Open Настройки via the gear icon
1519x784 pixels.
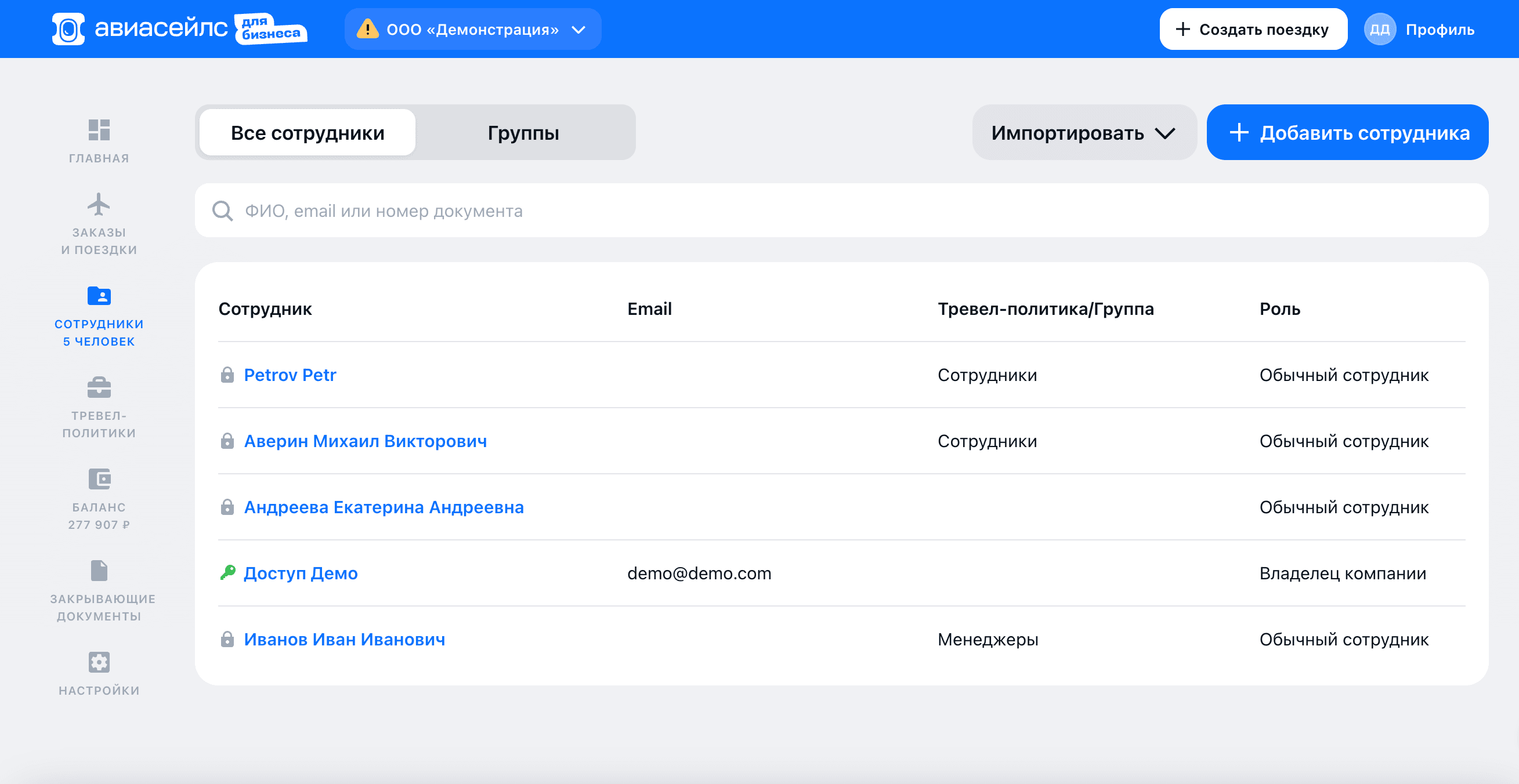click(x=99, y=662)
